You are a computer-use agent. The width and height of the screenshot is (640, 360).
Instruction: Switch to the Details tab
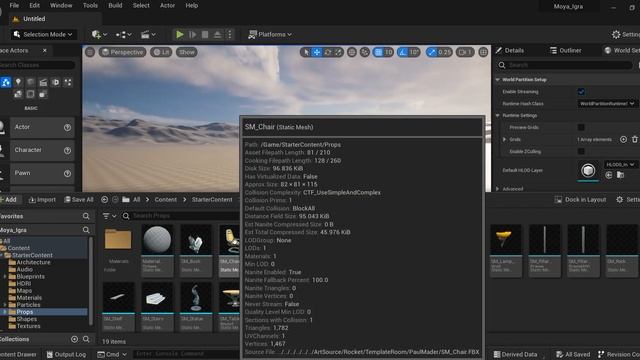[510, 51]
